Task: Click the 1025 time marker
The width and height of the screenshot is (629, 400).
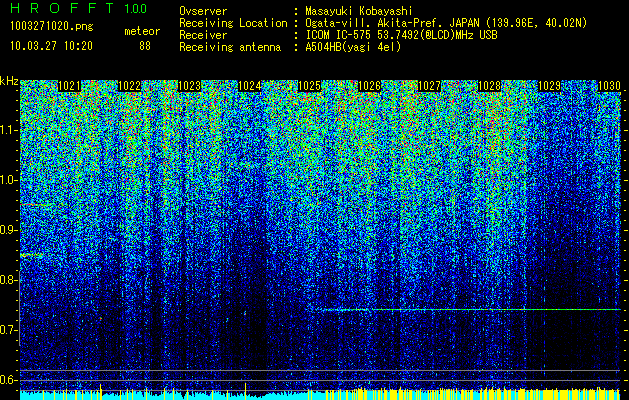Action: click(x=310, y=86)
